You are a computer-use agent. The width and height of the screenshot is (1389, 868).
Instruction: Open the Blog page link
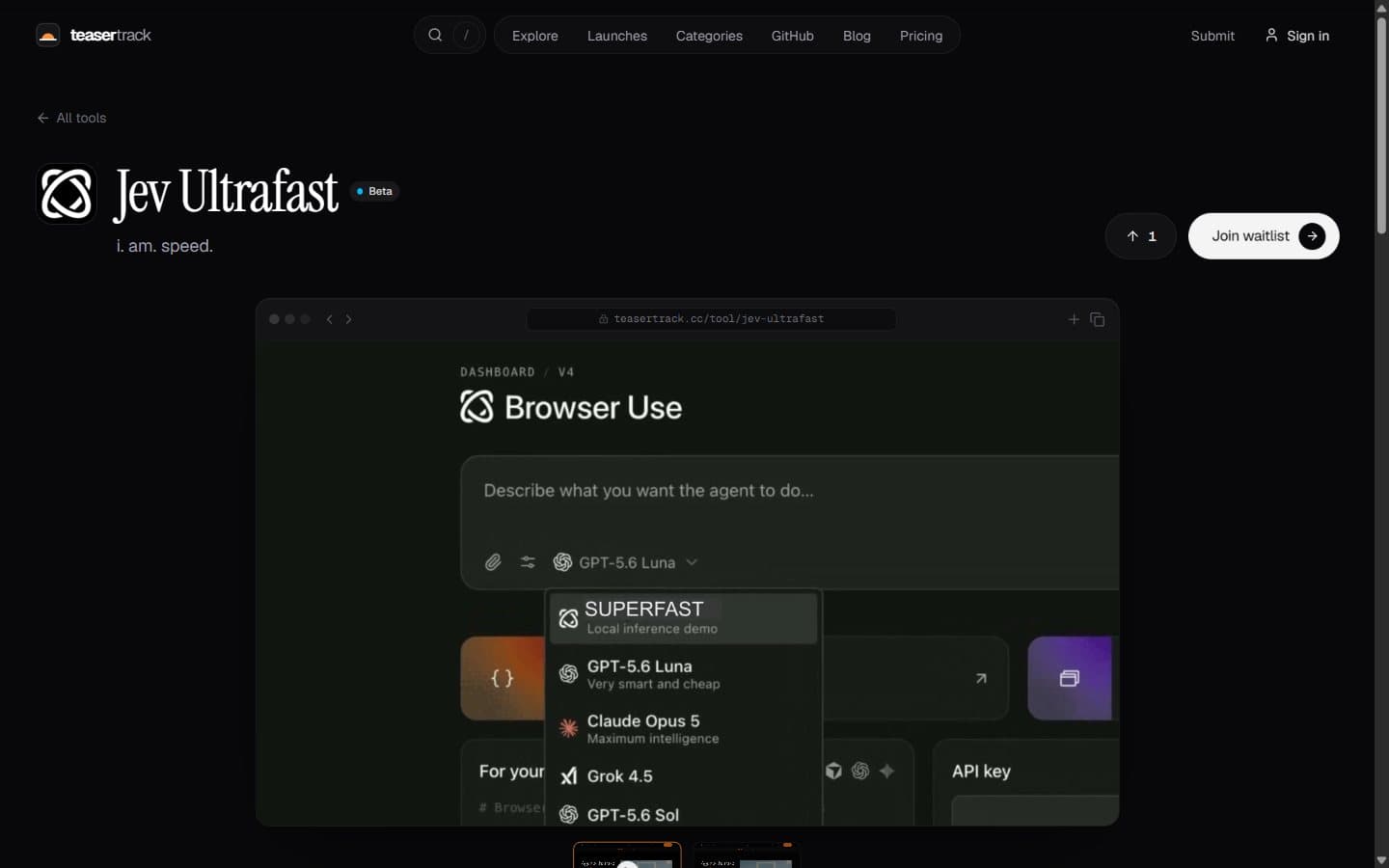pos(857,36)
